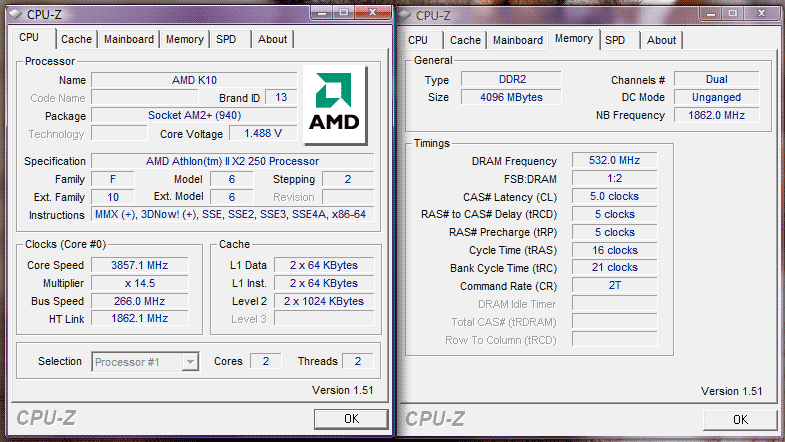Click the AMD logo image
785x442 pixels.
click(x=334, y=104)
